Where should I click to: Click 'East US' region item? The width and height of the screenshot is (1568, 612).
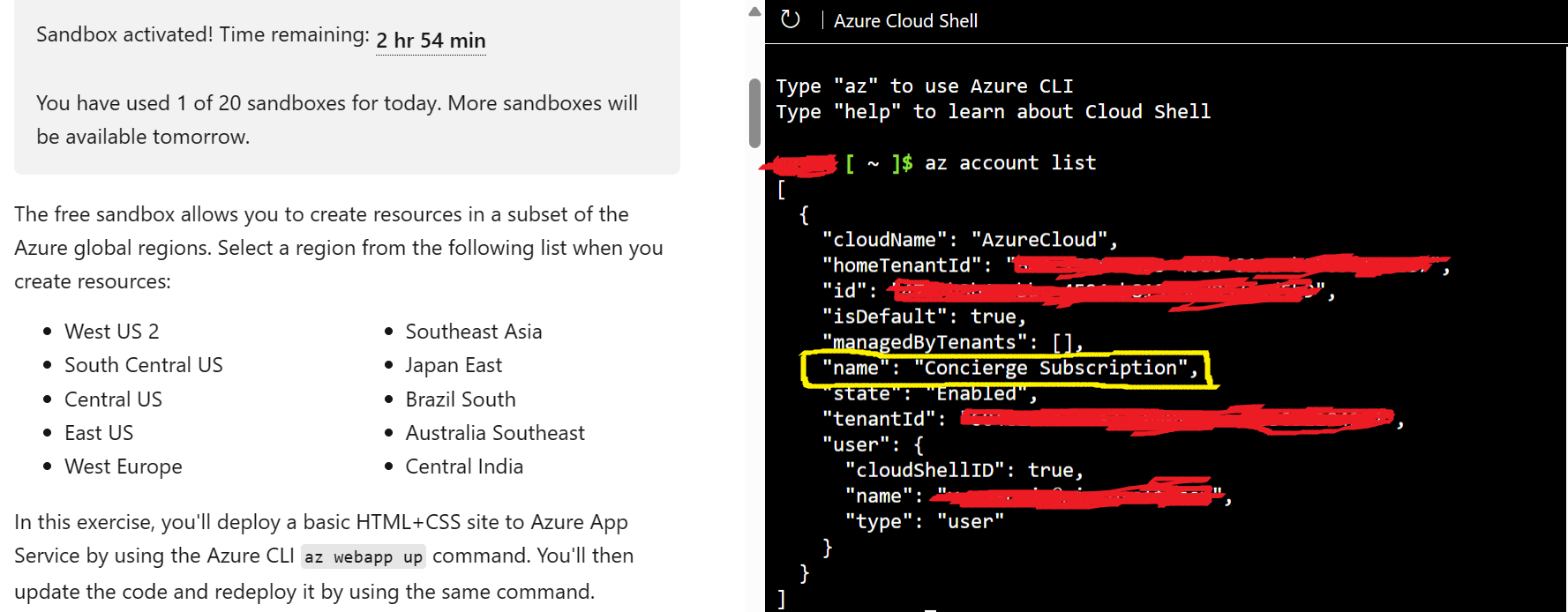[99, 433]
